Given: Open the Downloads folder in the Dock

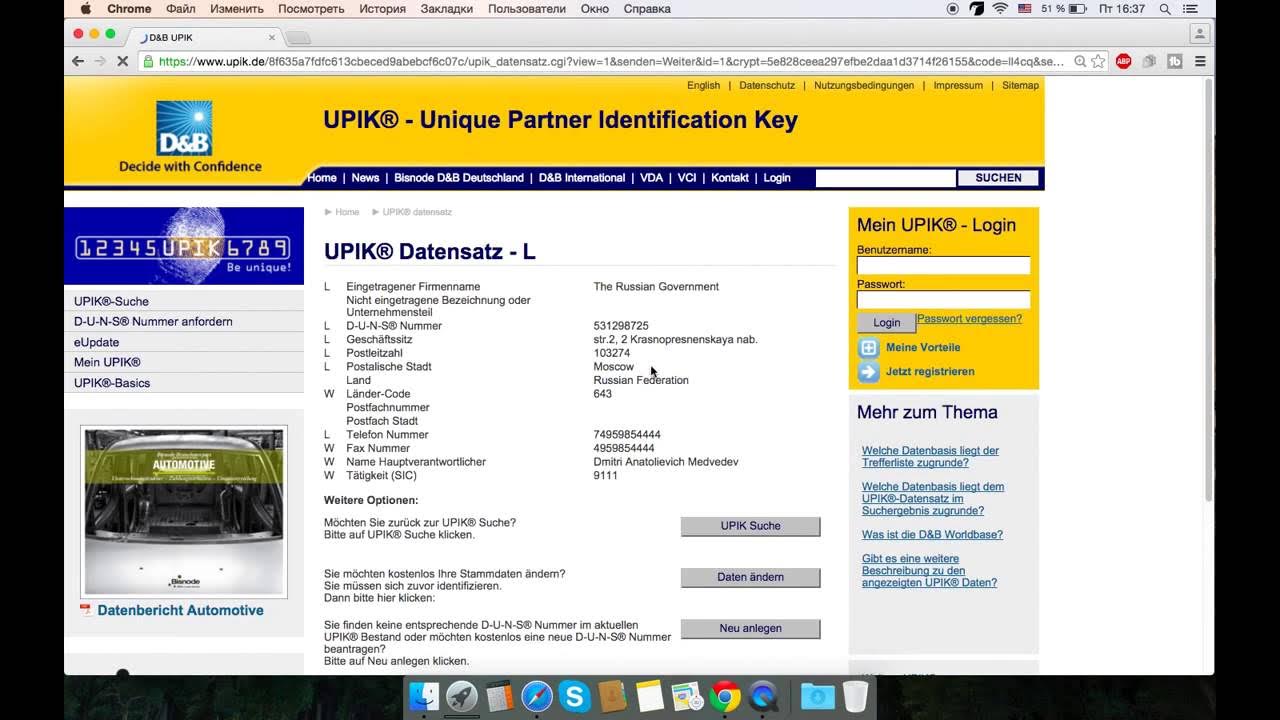Looking at the screenshot, I should [817, 696].
